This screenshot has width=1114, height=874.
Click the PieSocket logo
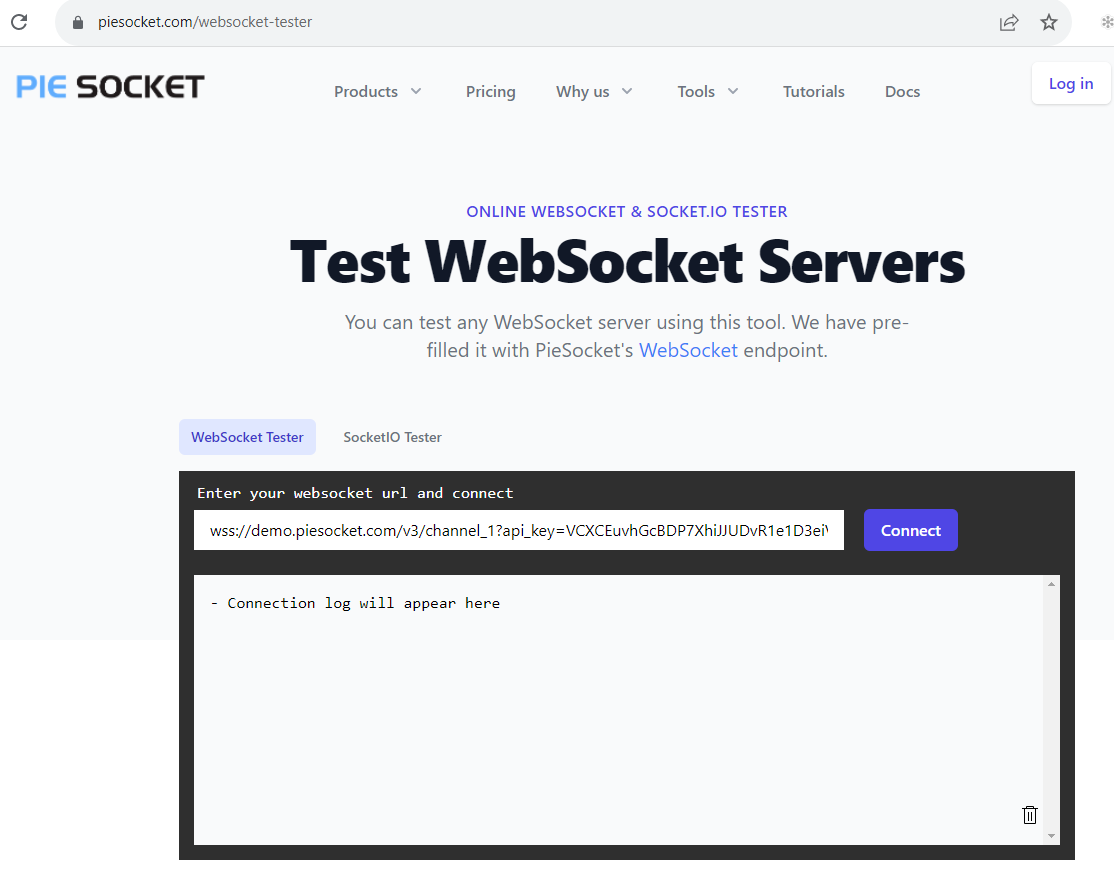110,87
